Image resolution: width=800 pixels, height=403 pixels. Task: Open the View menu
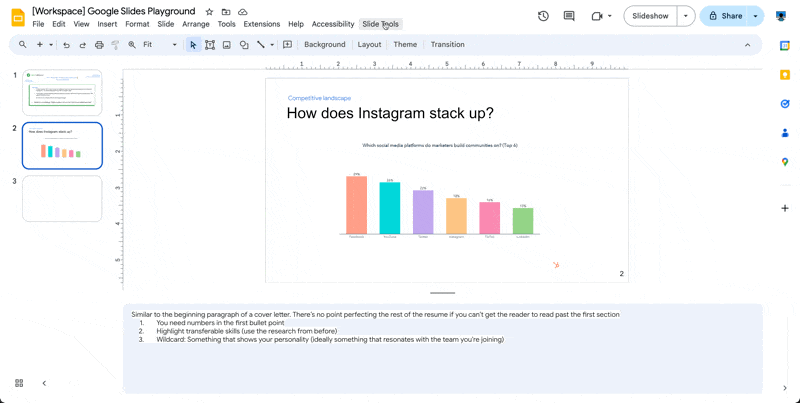point(81,24)
